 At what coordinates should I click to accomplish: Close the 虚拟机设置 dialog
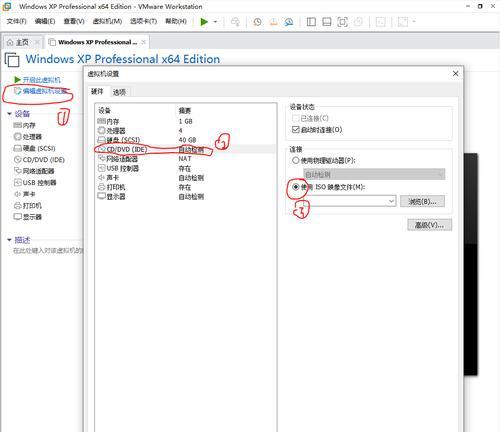(x=455, y=74)
